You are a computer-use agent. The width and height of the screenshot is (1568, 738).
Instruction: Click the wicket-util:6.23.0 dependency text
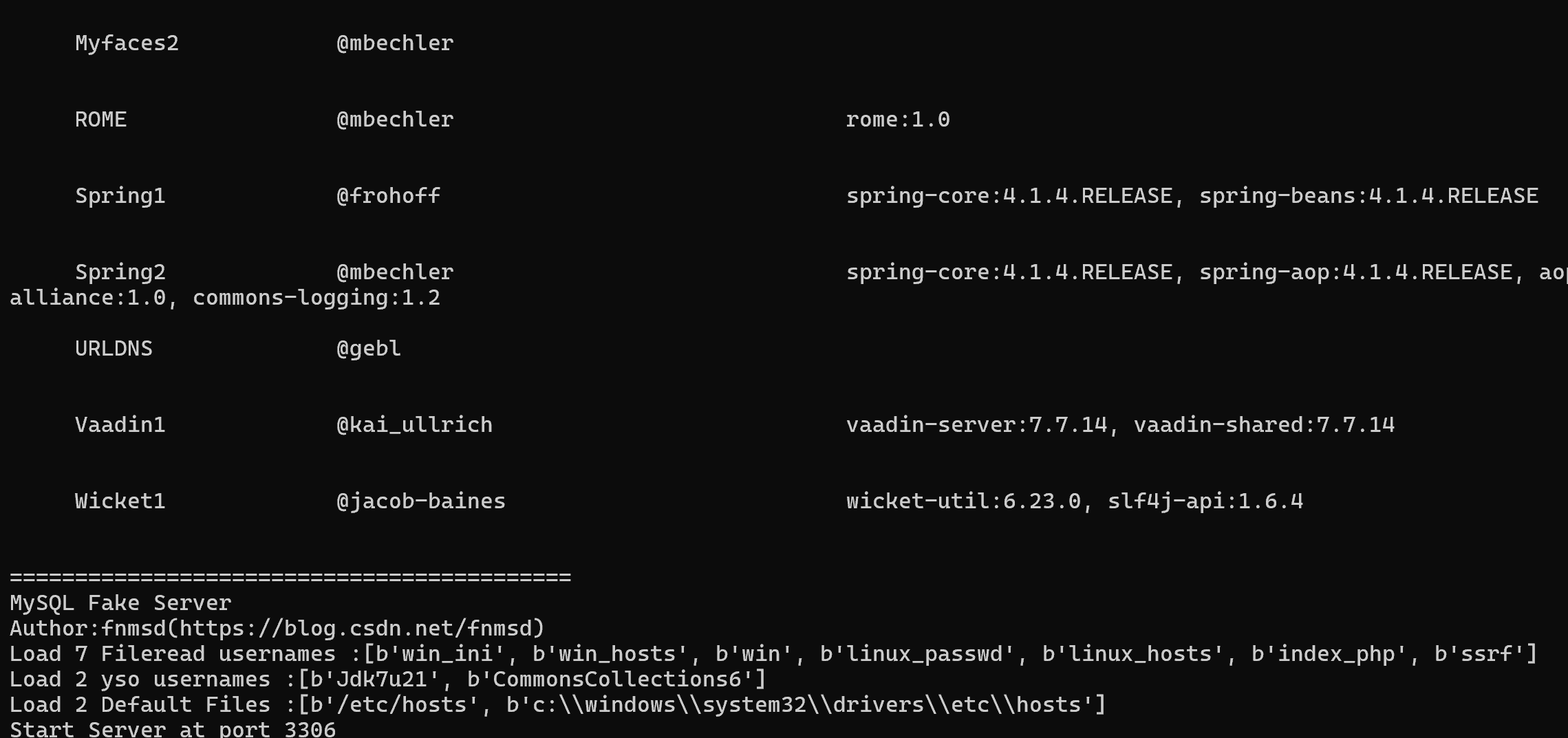963,501
